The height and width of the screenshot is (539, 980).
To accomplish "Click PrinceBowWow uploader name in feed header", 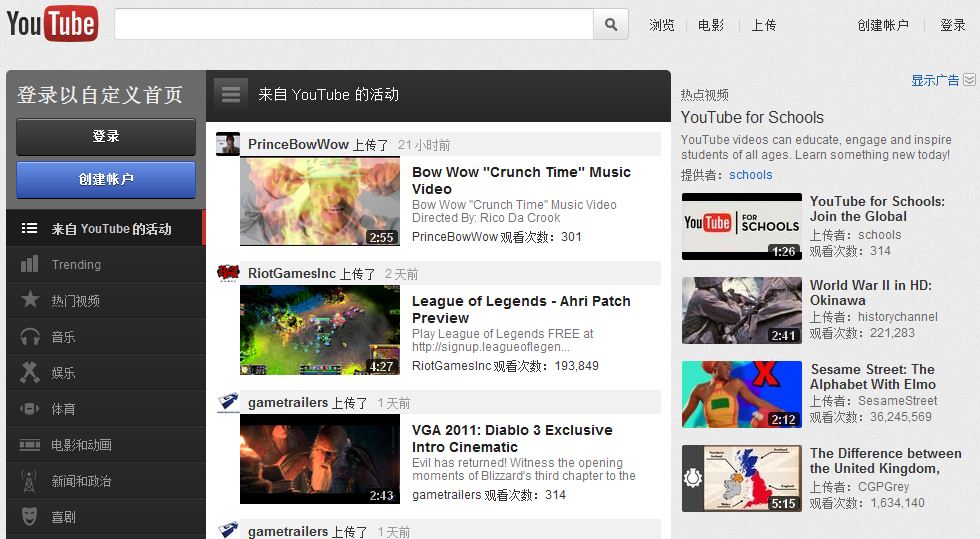I will [x=298, y=144].
